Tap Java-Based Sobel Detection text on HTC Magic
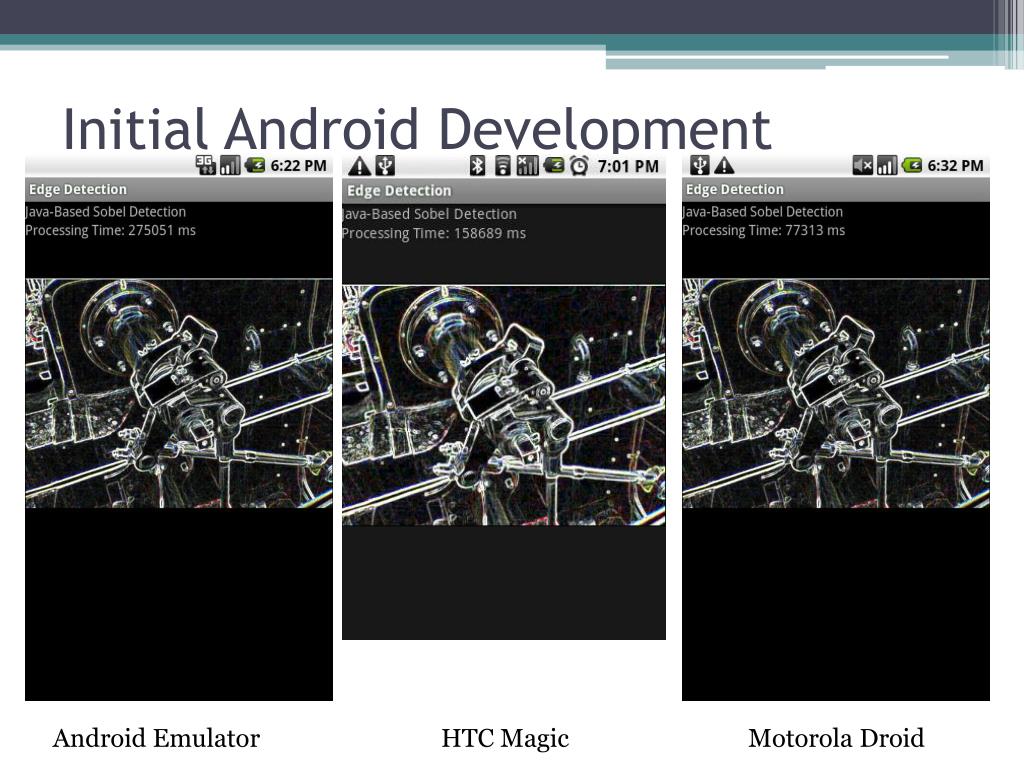 430,214
